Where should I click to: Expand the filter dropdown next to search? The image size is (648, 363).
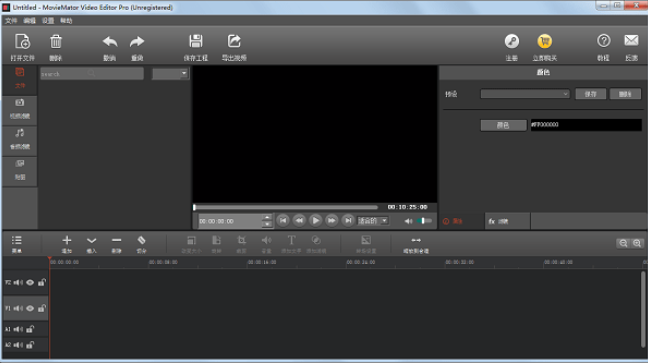point(170,74)
